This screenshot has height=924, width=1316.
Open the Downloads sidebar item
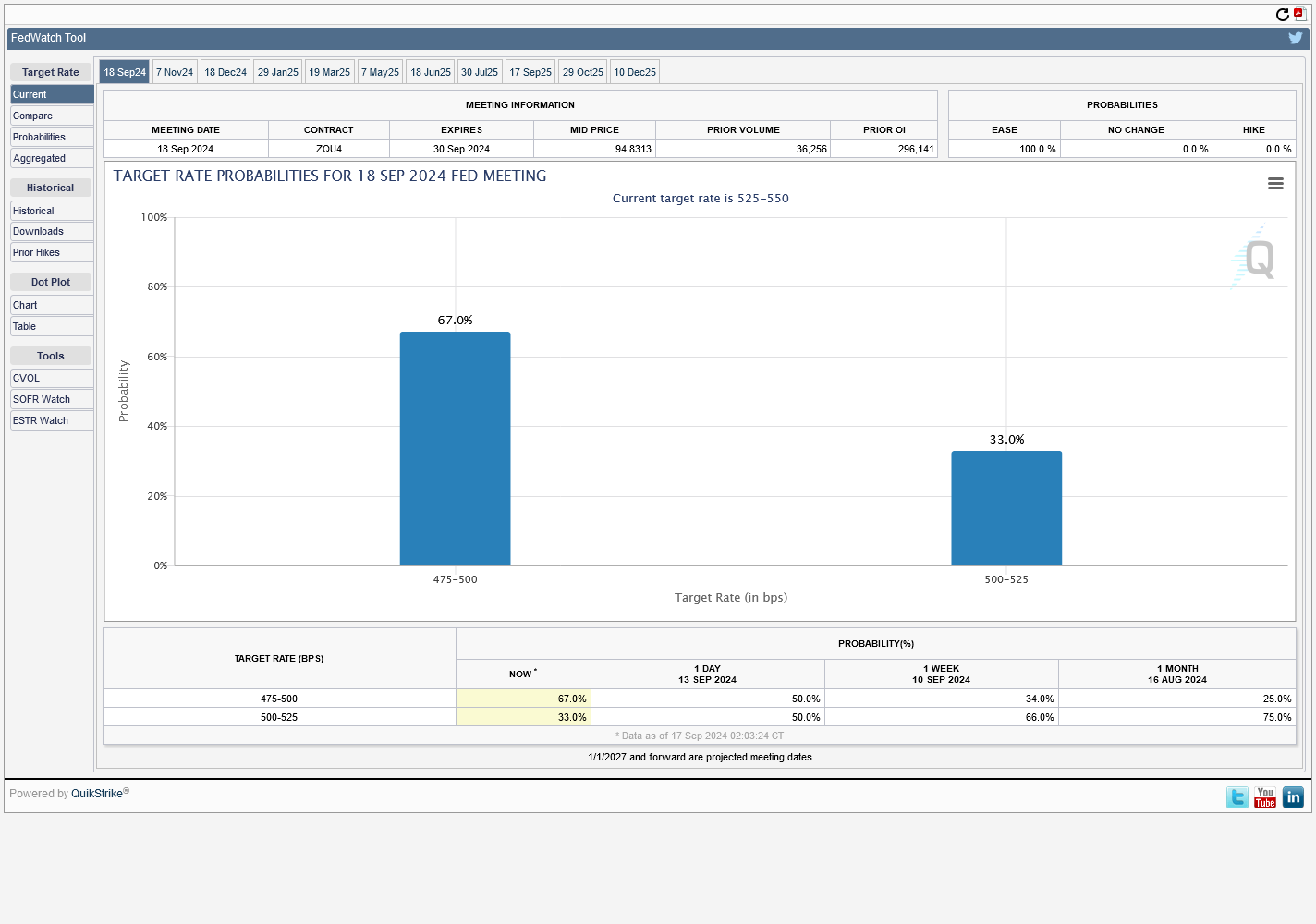[x=52, y=231]
